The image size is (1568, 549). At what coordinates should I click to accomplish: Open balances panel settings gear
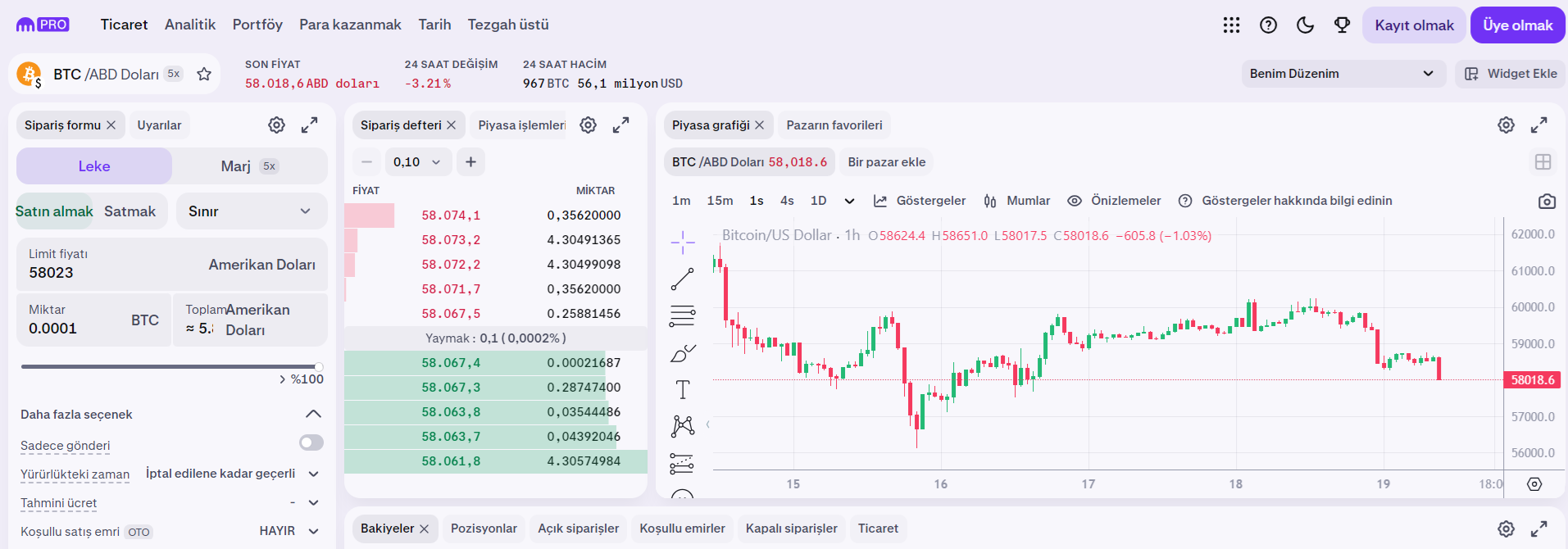pos(1506,529)
